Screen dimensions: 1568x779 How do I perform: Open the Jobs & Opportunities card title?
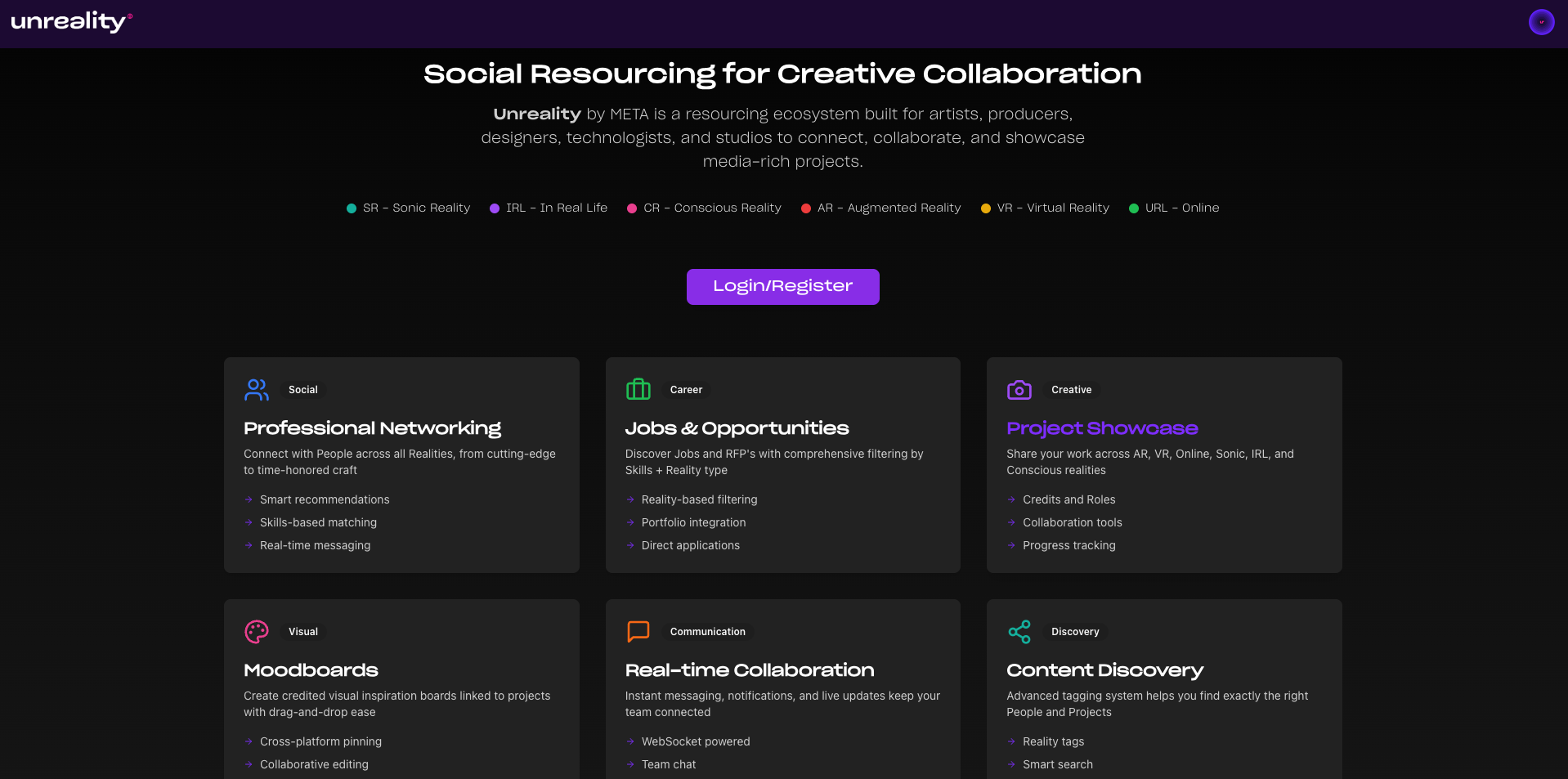(x=737, y=428)
